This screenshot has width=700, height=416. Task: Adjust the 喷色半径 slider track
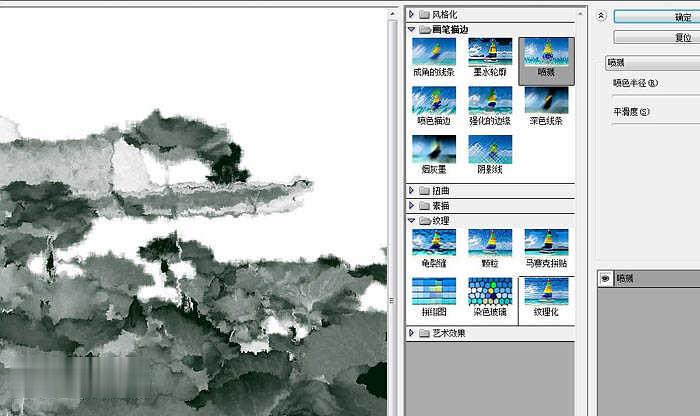point(656,95)
